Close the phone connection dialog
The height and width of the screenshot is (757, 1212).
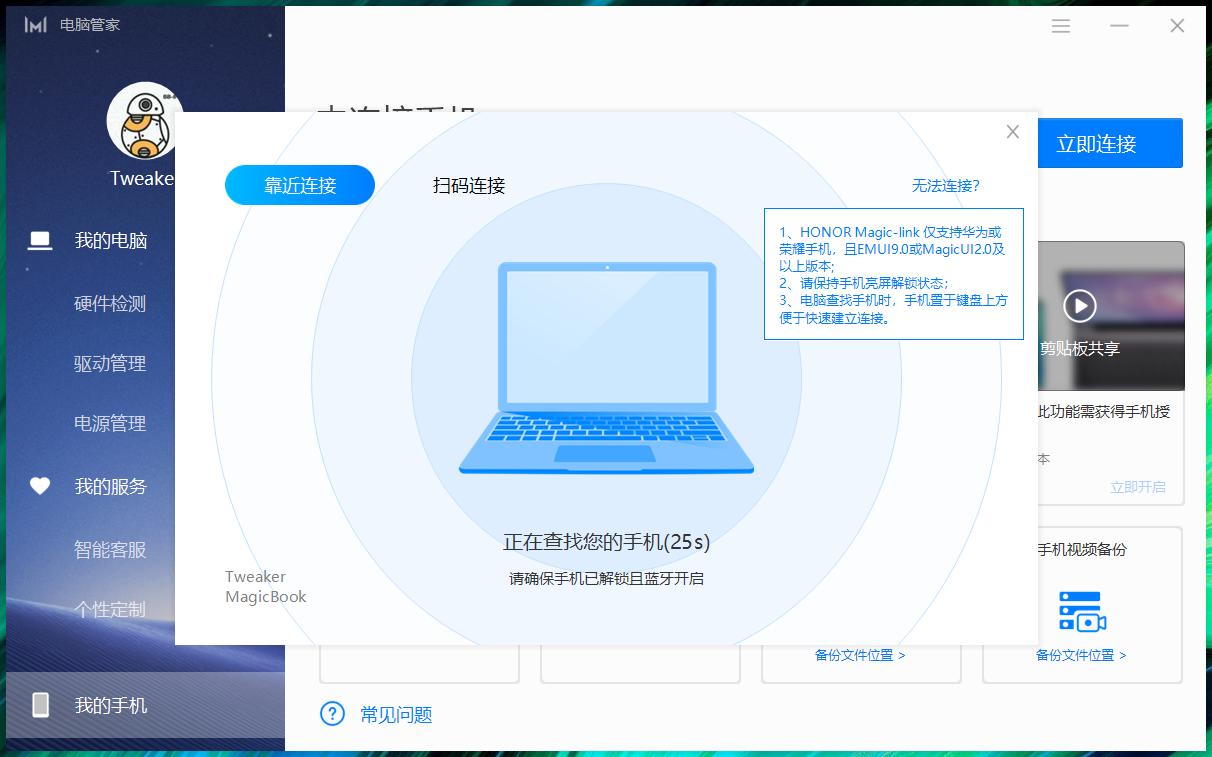[1012, 131]
